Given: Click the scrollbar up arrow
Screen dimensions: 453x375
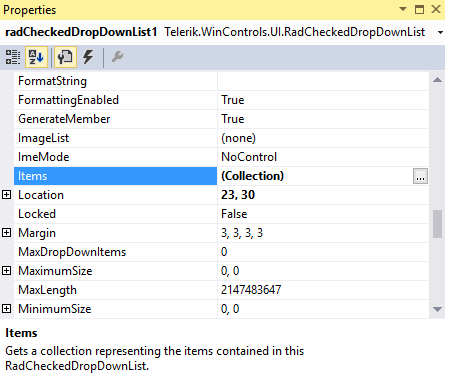Looking at the screenshot, I should pyautogui.click(x=437, y=80).
